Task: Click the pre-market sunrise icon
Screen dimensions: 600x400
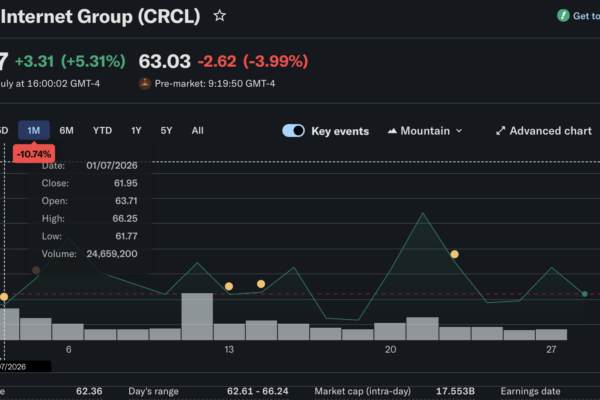Action: click(x=145, y=83)
